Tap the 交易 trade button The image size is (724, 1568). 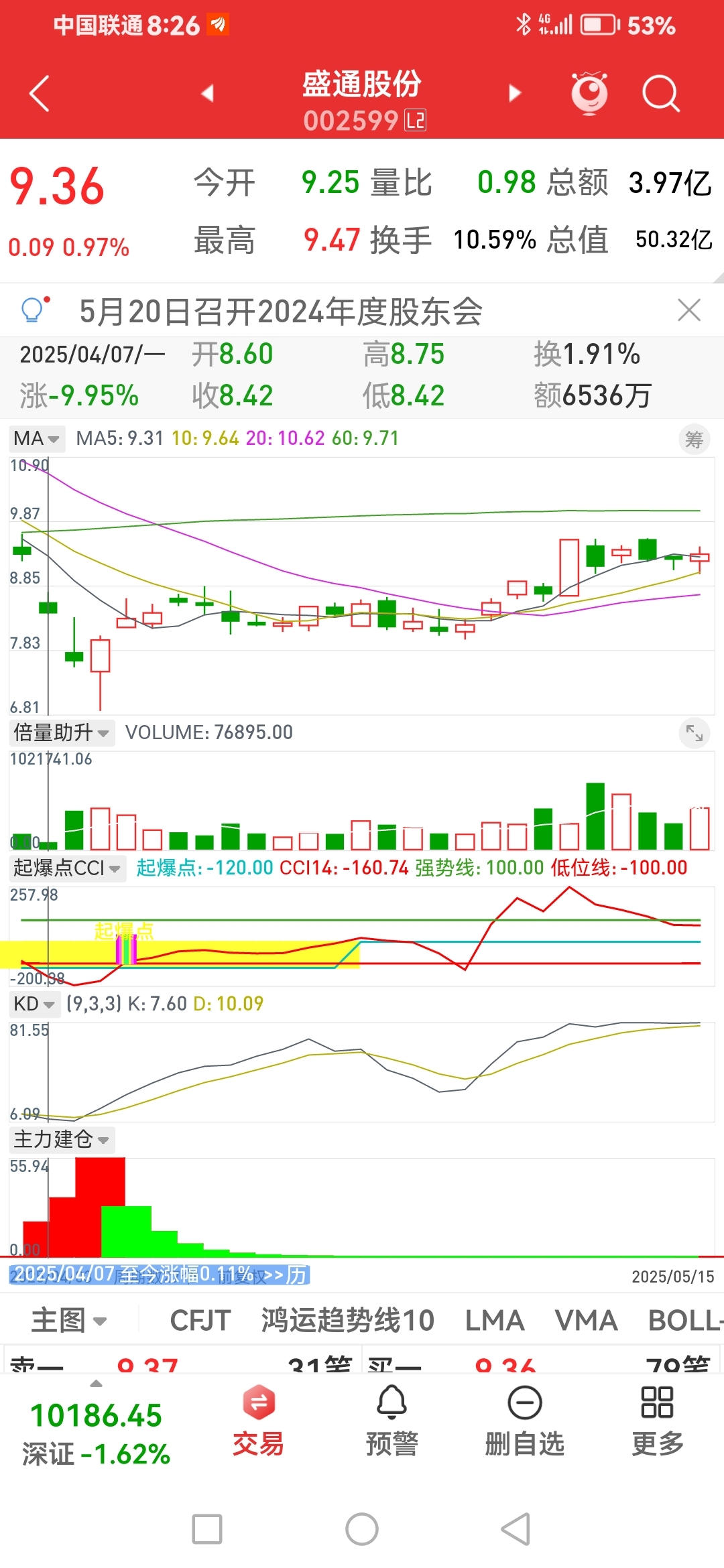[x=259, y=1421]
